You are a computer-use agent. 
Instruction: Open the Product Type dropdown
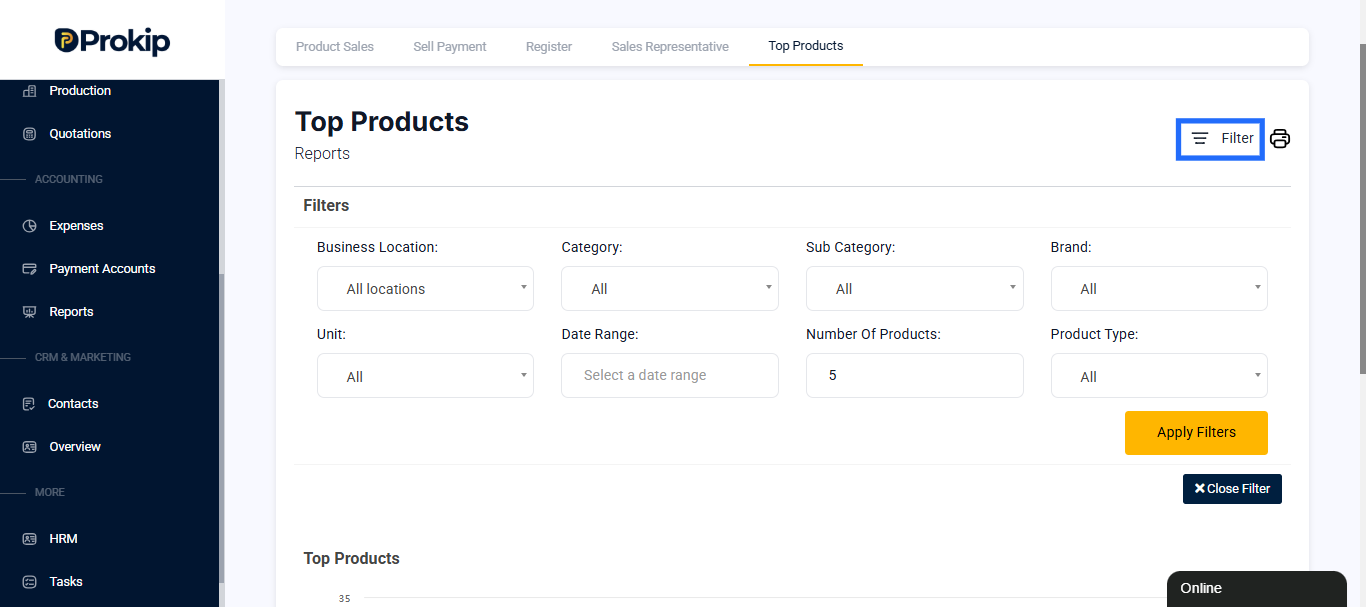1159,376
